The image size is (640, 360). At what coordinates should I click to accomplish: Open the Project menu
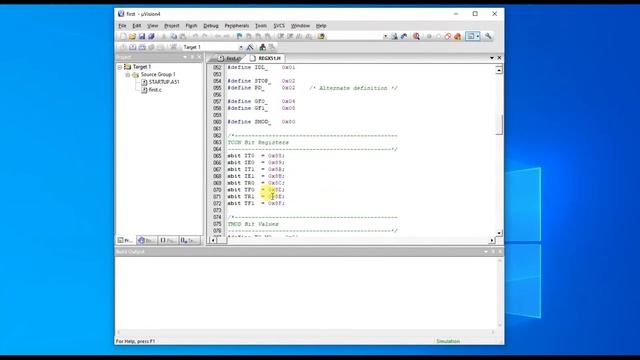[x=172, y=26]
